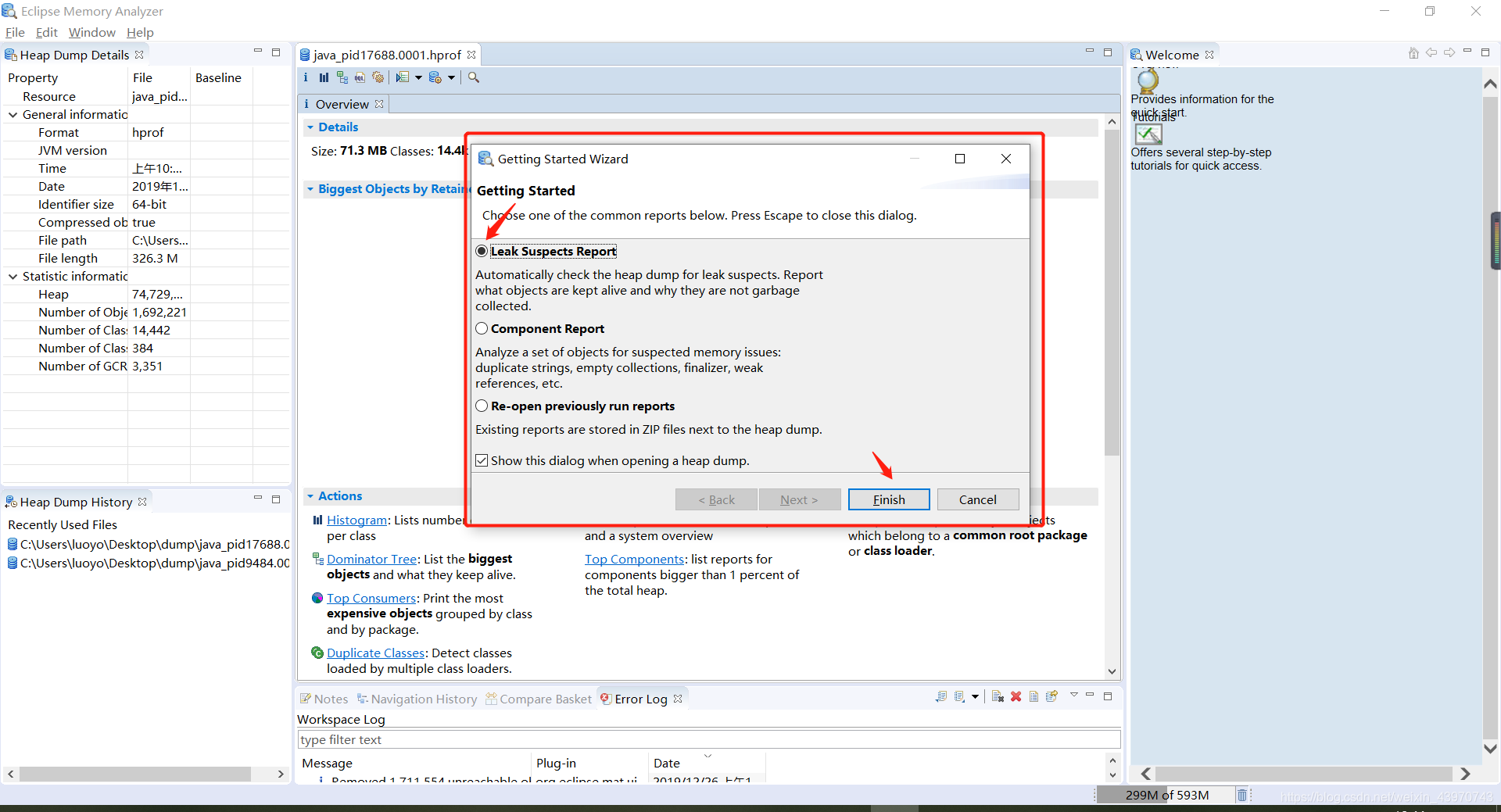Navigate forward arrow in Welcome view
Screen dimensions: 1501x812
1449,52
